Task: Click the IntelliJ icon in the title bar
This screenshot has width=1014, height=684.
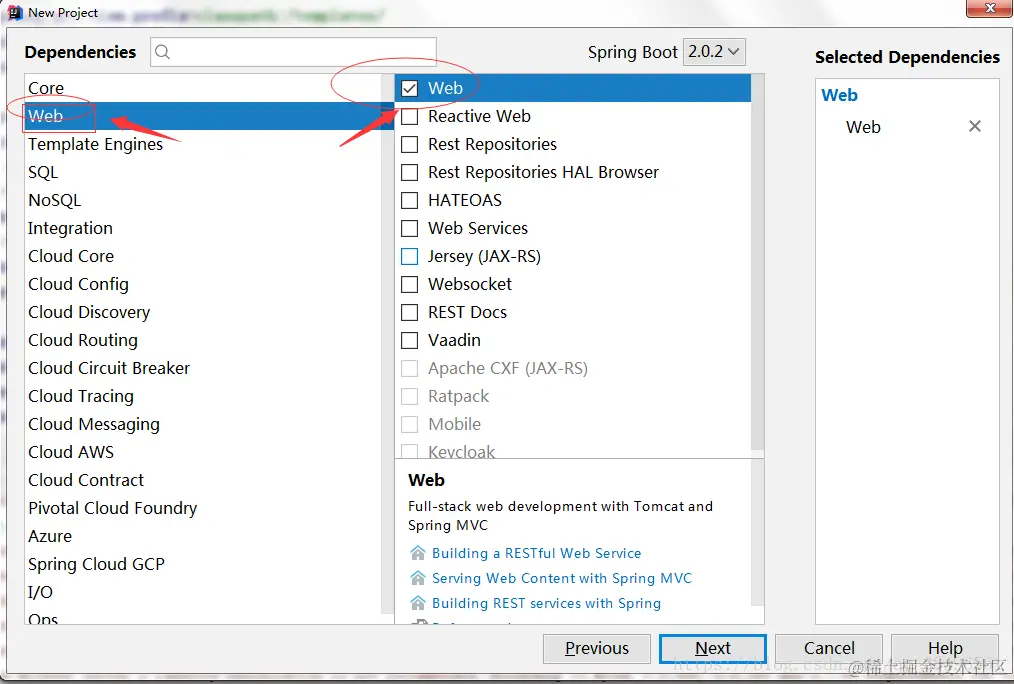Action: [x=15, y=12]
